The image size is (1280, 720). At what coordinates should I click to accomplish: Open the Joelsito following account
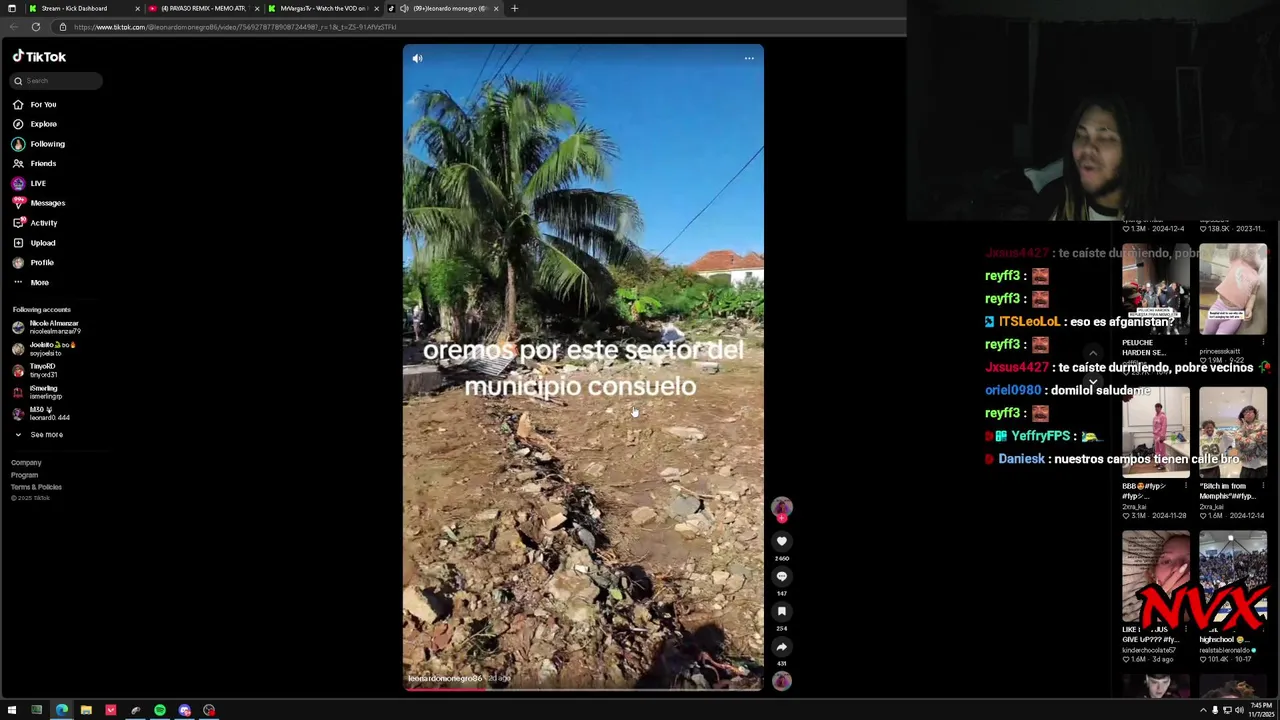click(44, 348)
